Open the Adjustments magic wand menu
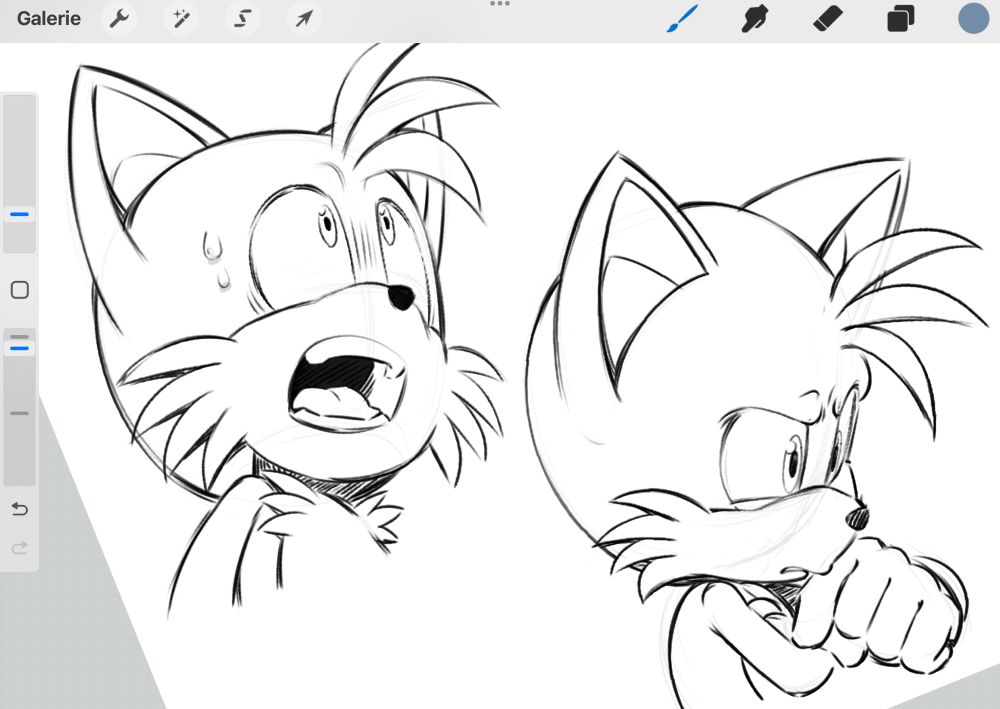Viewport: 1000px width, 709px height. click(180, 19)
